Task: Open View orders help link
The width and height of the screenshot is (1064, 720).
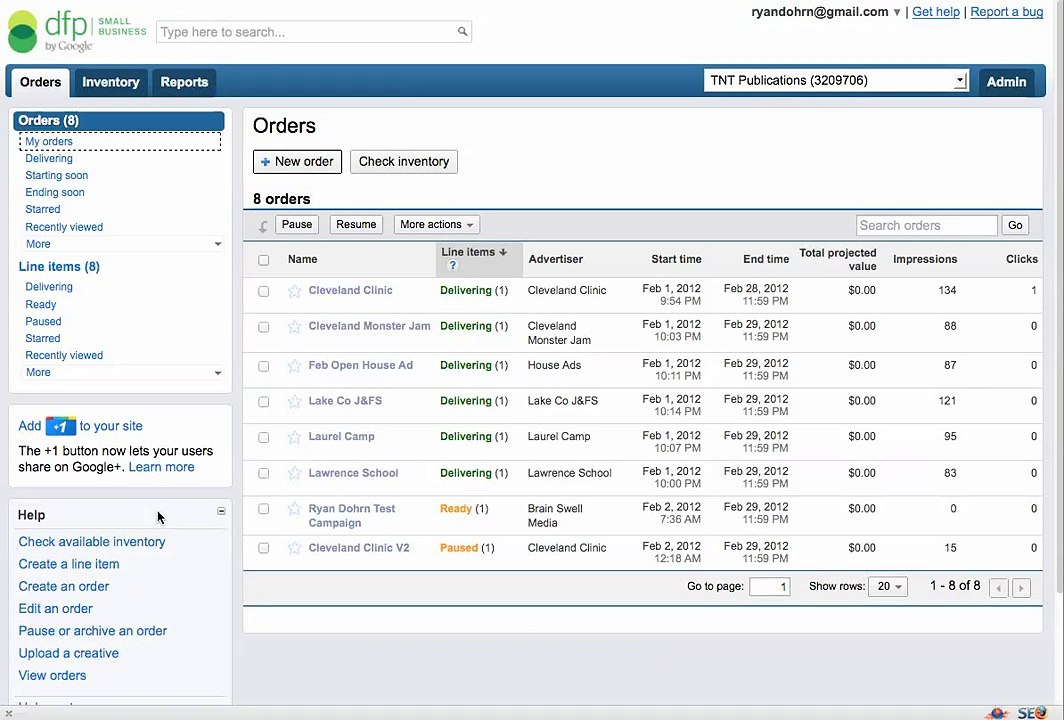Action: pos(52,676)
